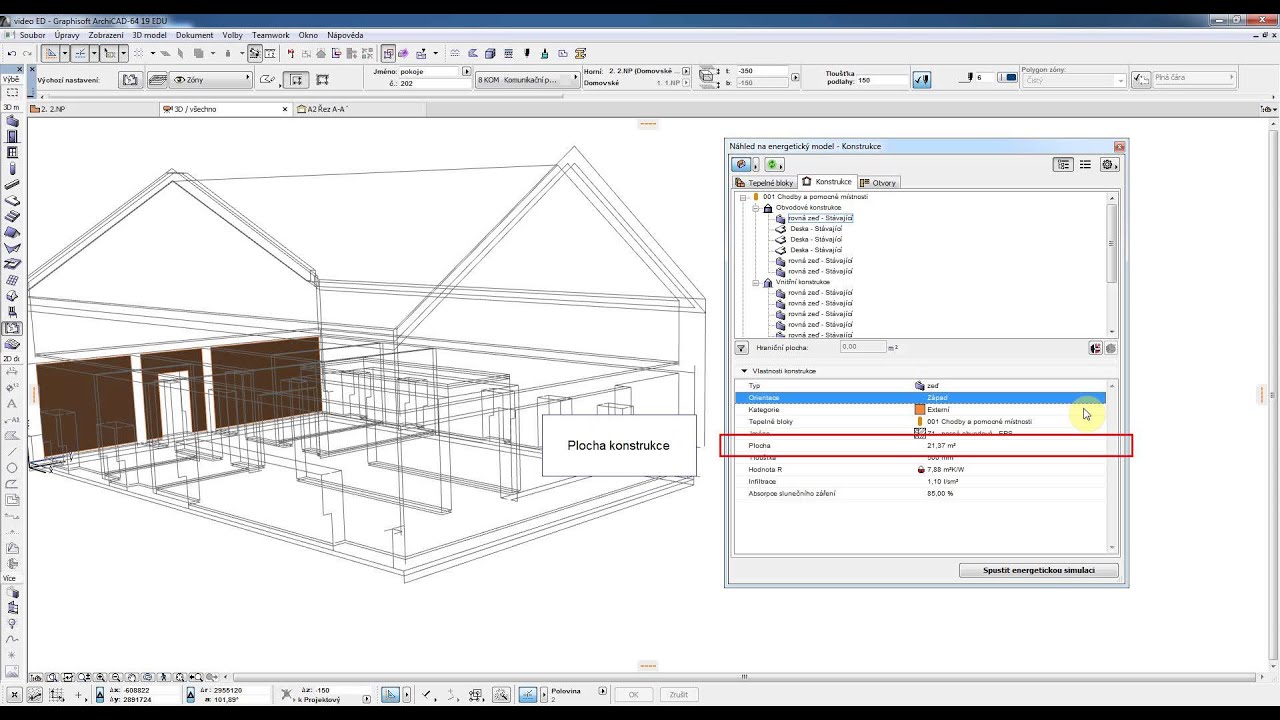
Task: Open the Nápověda menu
Action: [345, 35]
